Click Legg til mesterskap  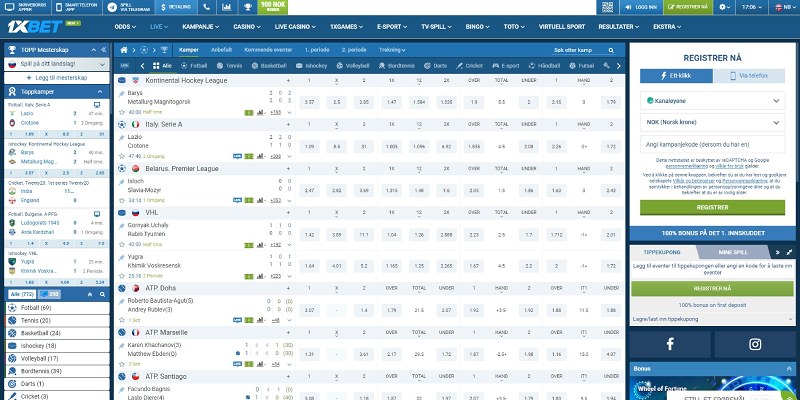click(57, 78)
